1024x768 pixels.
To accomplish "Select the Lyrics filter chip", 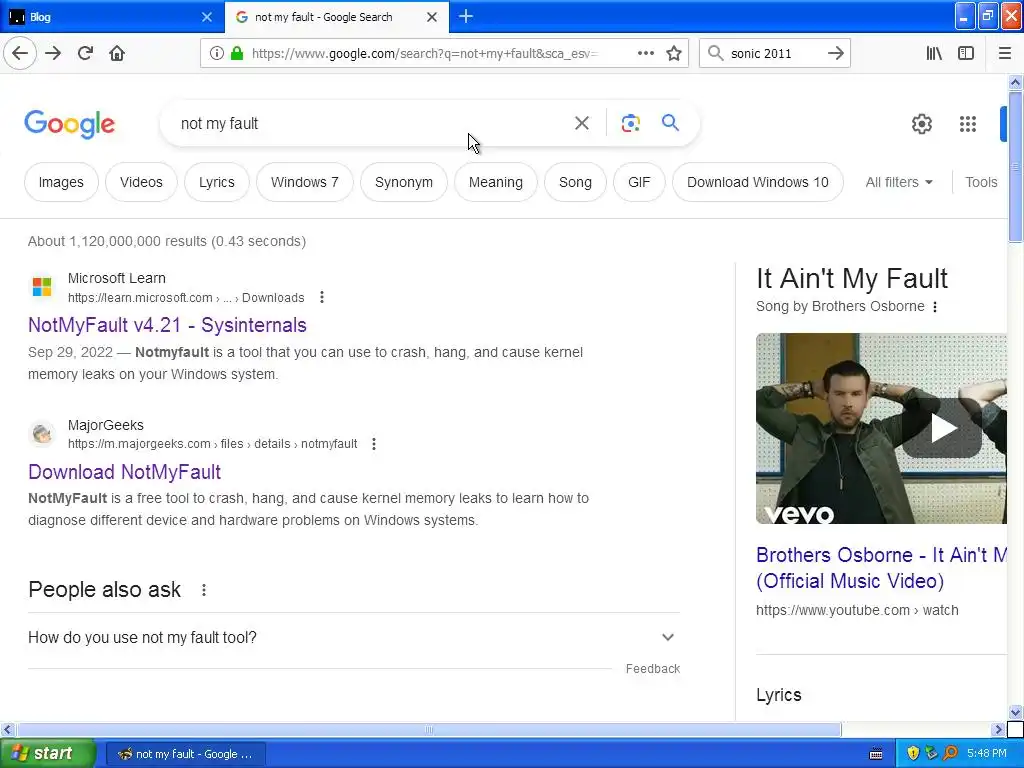I will [216, 182].
